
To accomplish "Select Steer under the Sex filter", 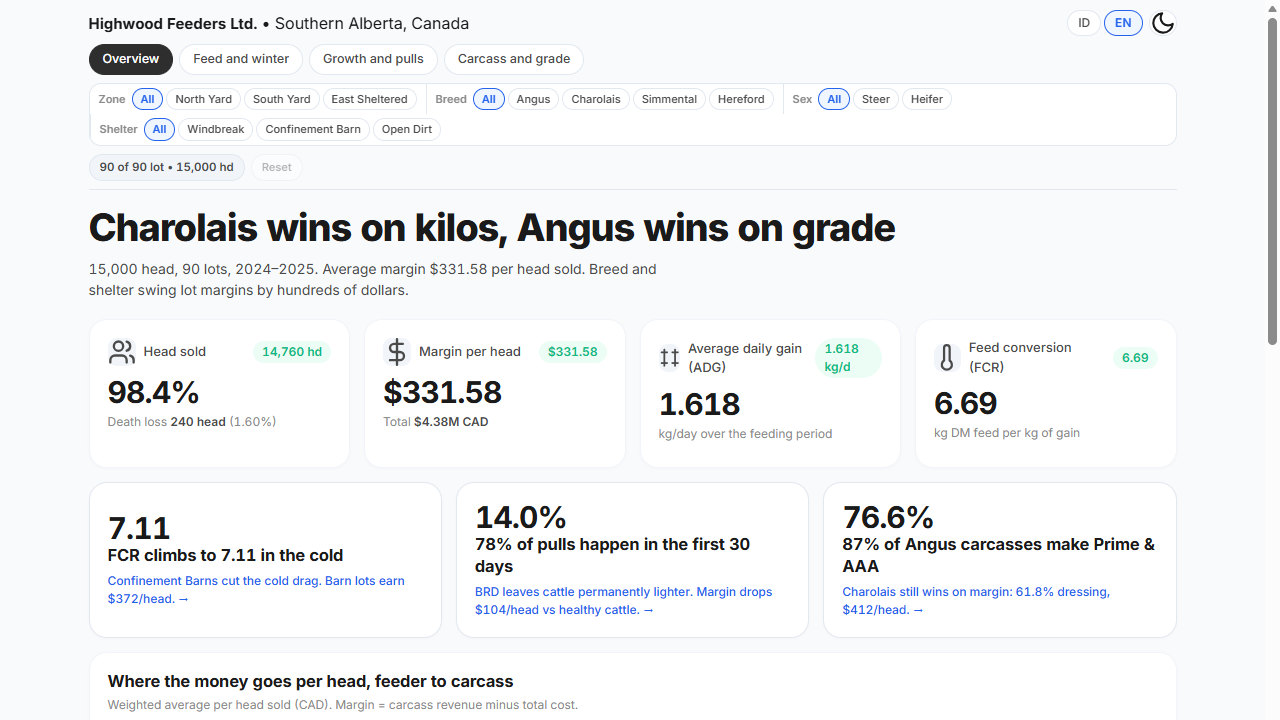I will coord(876,99).
